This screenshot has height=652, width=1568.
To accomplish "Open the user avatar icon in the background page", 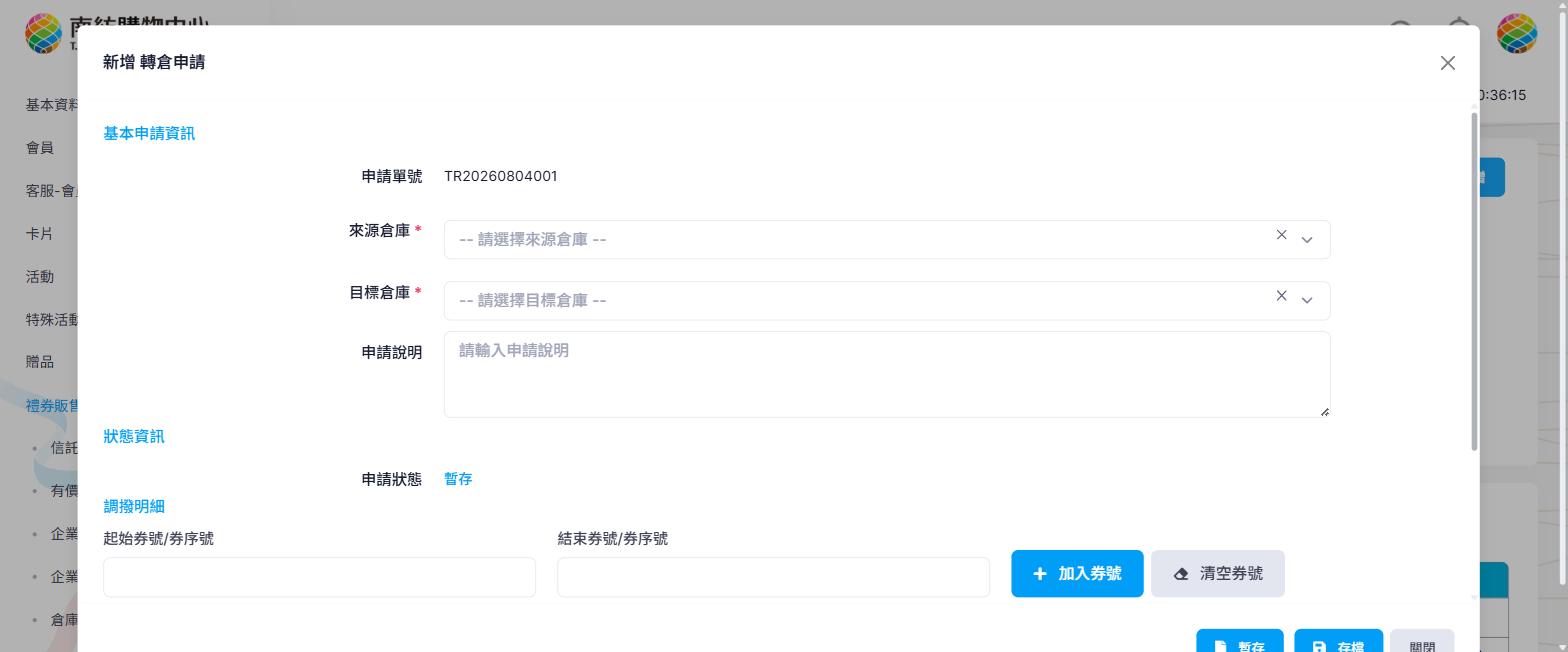I will [x=1516, y=33].
